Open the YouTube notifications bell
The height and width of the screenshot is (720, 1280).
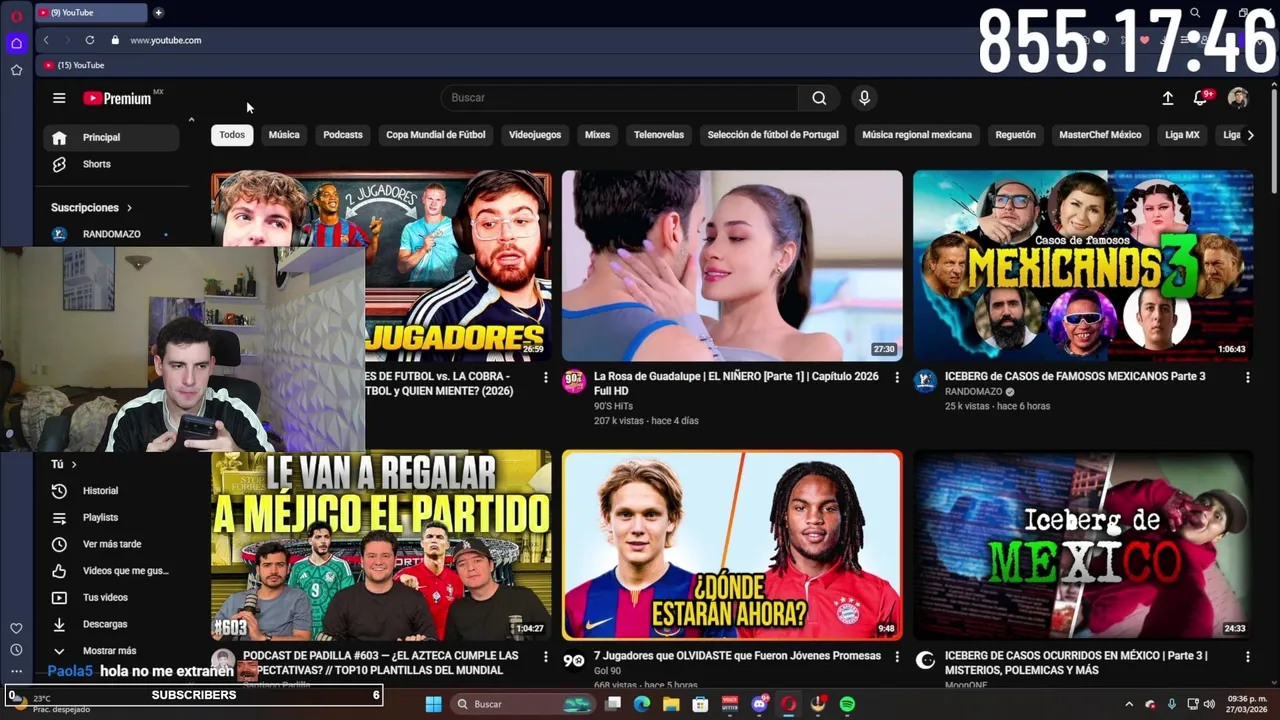[1201, 98]
